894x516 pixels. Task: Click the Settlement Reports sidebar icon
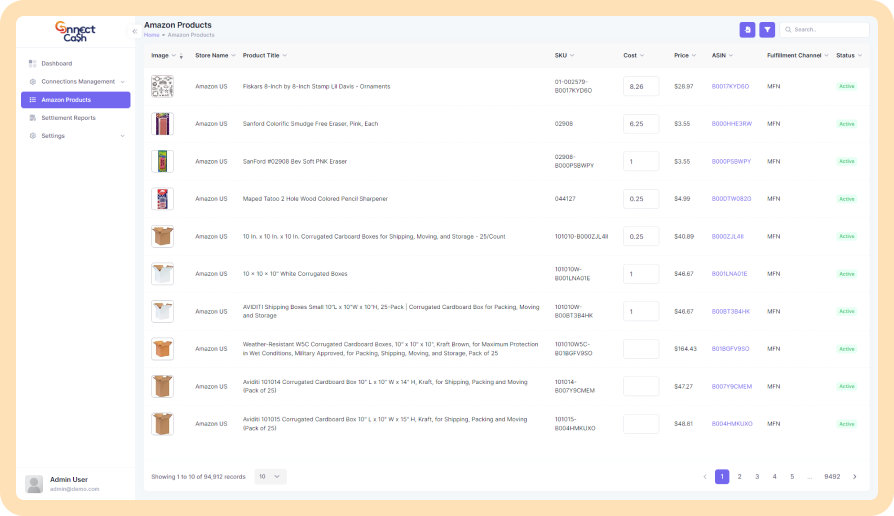click(x=33, y=118)
